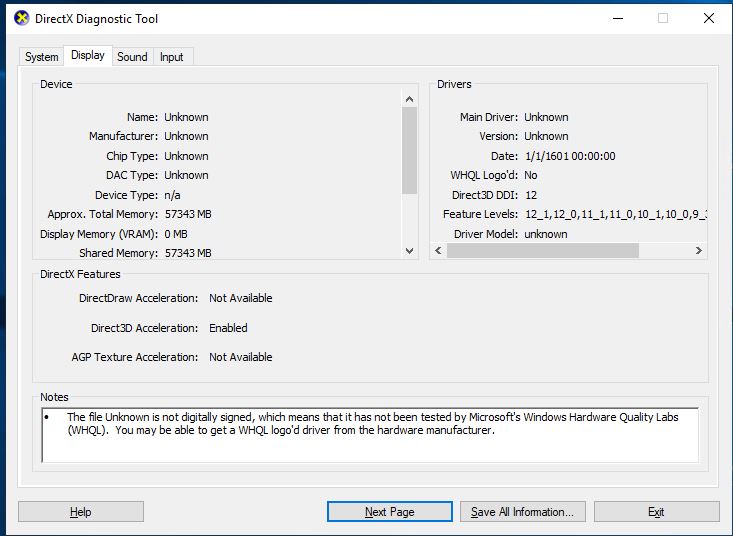
Task: Click the Direct3D DDI value 12
Action: pyautogui.click(x=531, y=195)
